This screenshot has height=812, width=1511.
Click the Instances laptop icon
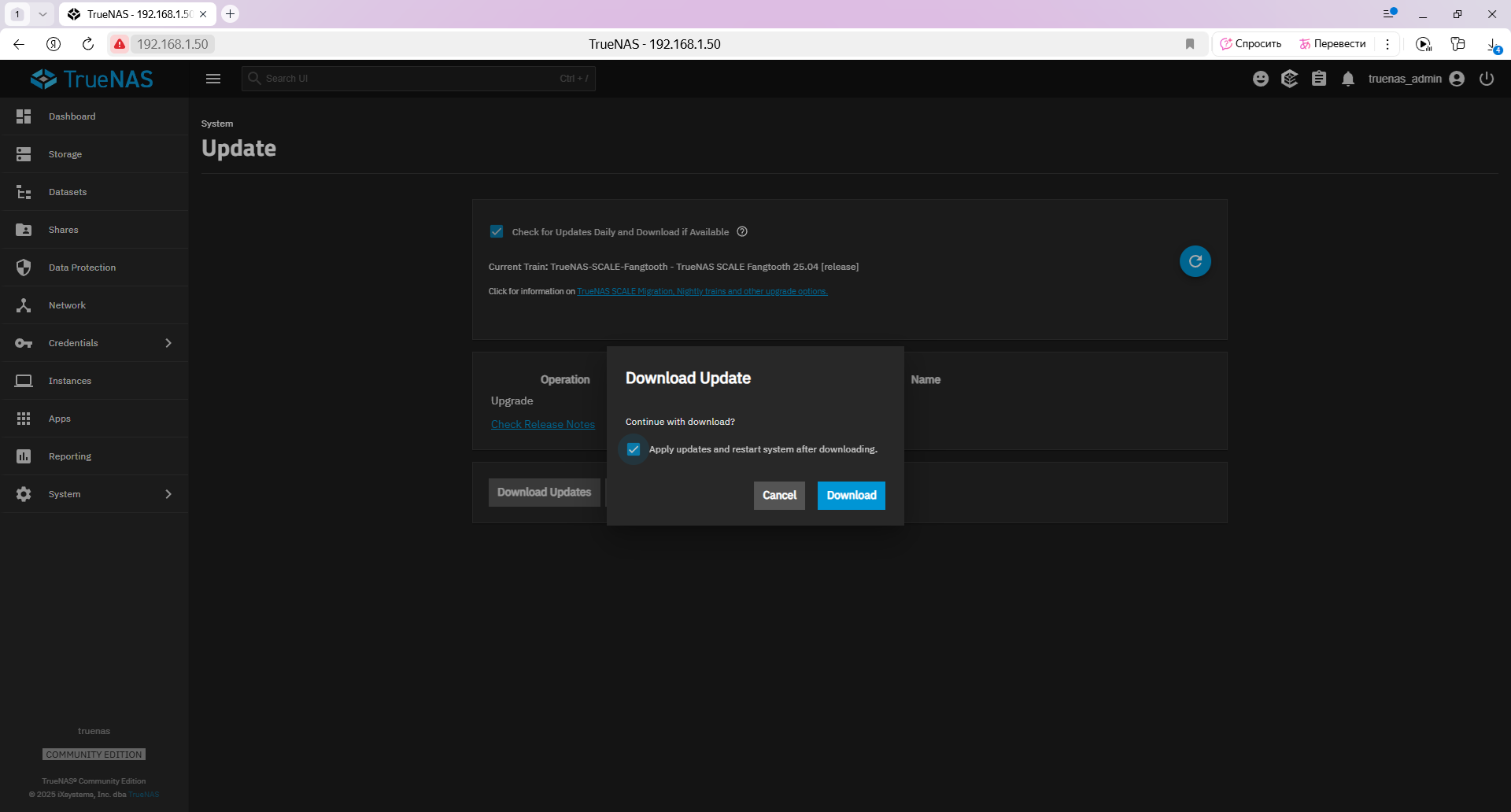point(24,381)
